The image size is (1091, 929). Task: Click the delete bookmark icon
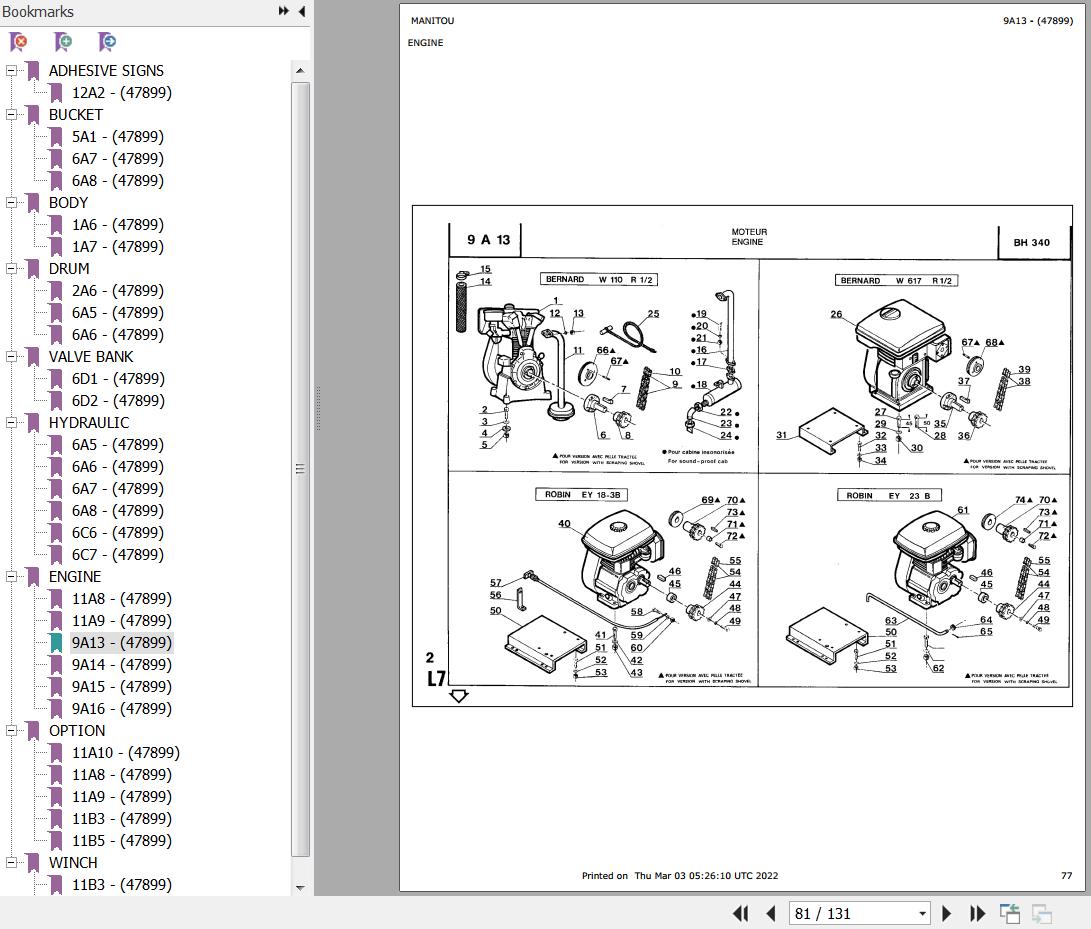coord(19,42)
